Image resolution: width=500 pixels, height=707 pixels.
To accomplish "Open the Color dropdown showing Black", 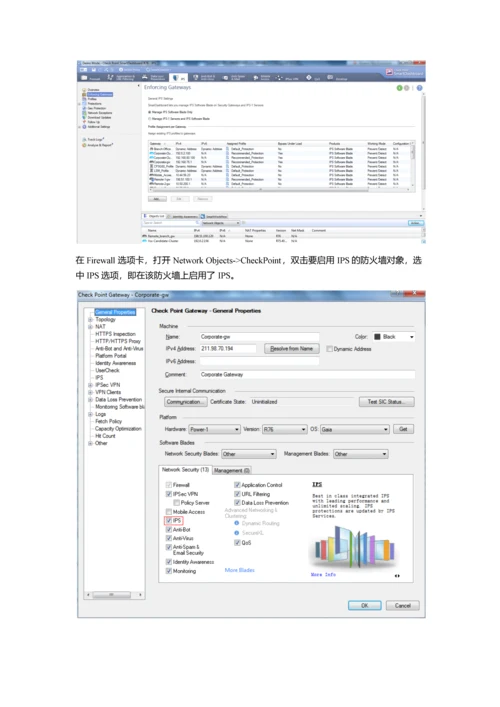I will pos(394,337).
